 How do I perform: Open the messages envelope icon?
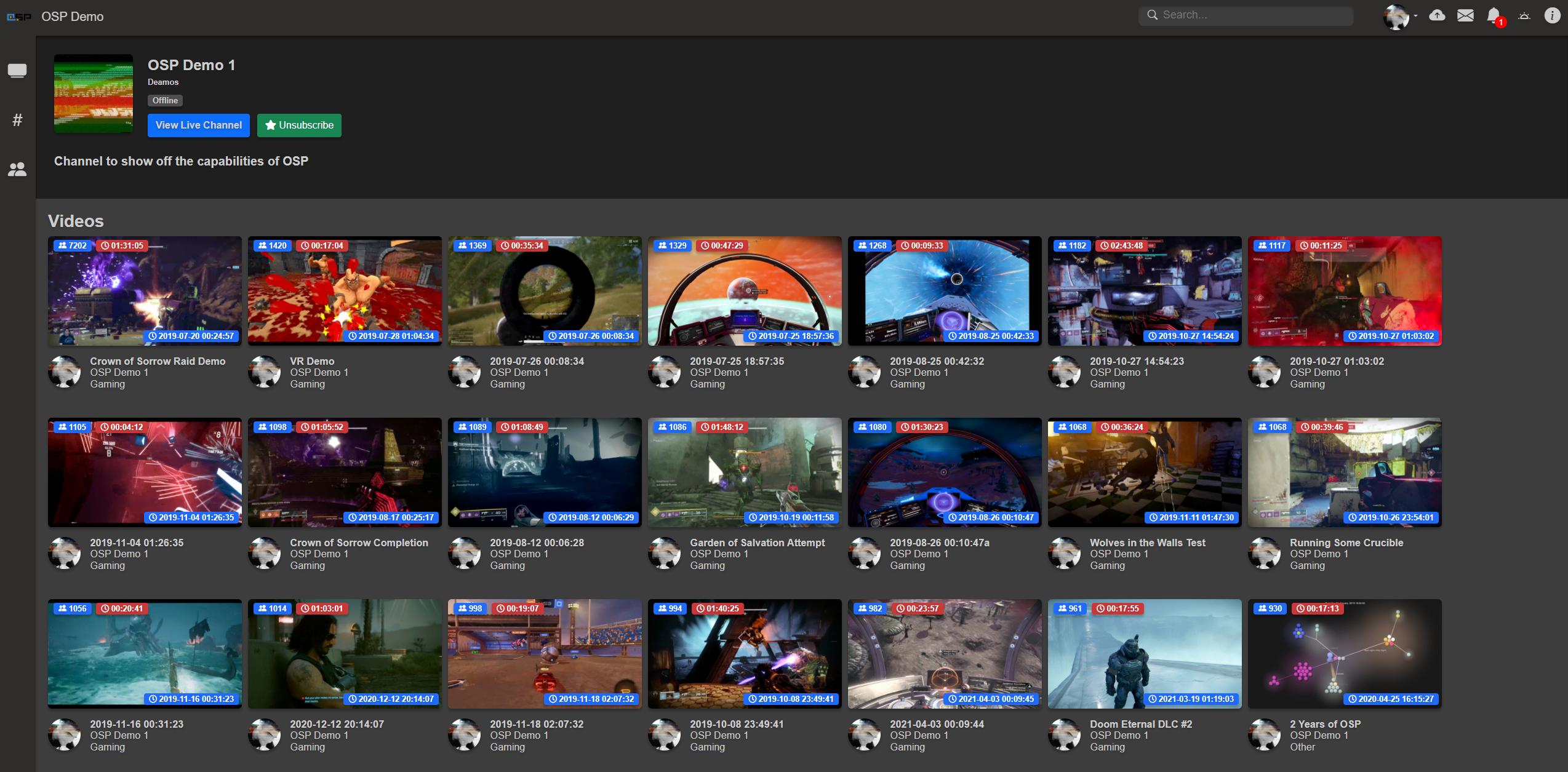1465,15
